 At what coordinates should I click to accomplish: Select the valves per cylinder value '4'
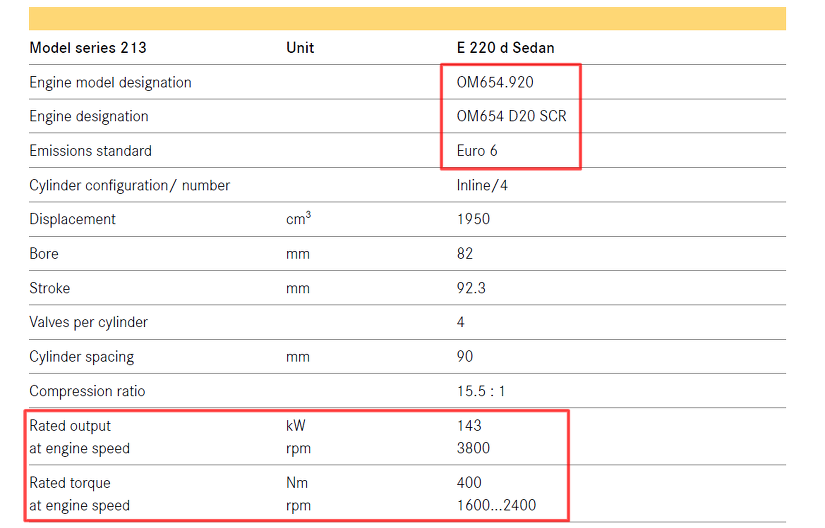[460, 322]
